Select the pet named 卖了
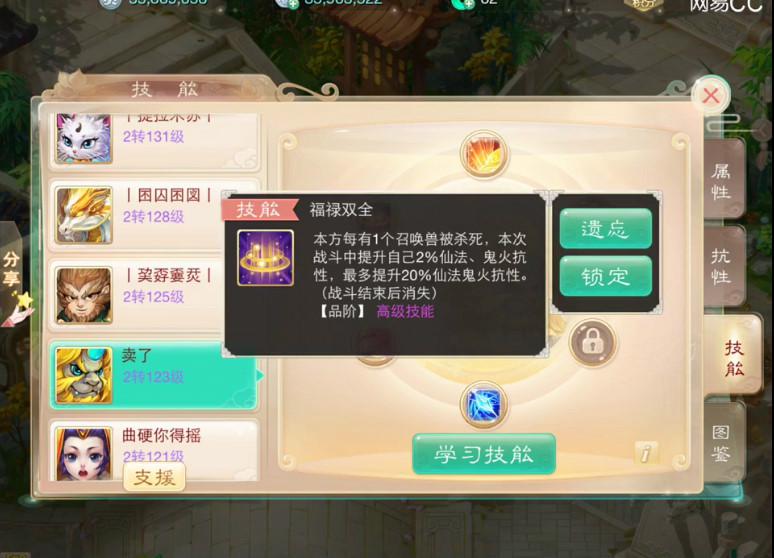Viewport: 774px width, 558px height. pyautogui.click(x=153, y=375)
